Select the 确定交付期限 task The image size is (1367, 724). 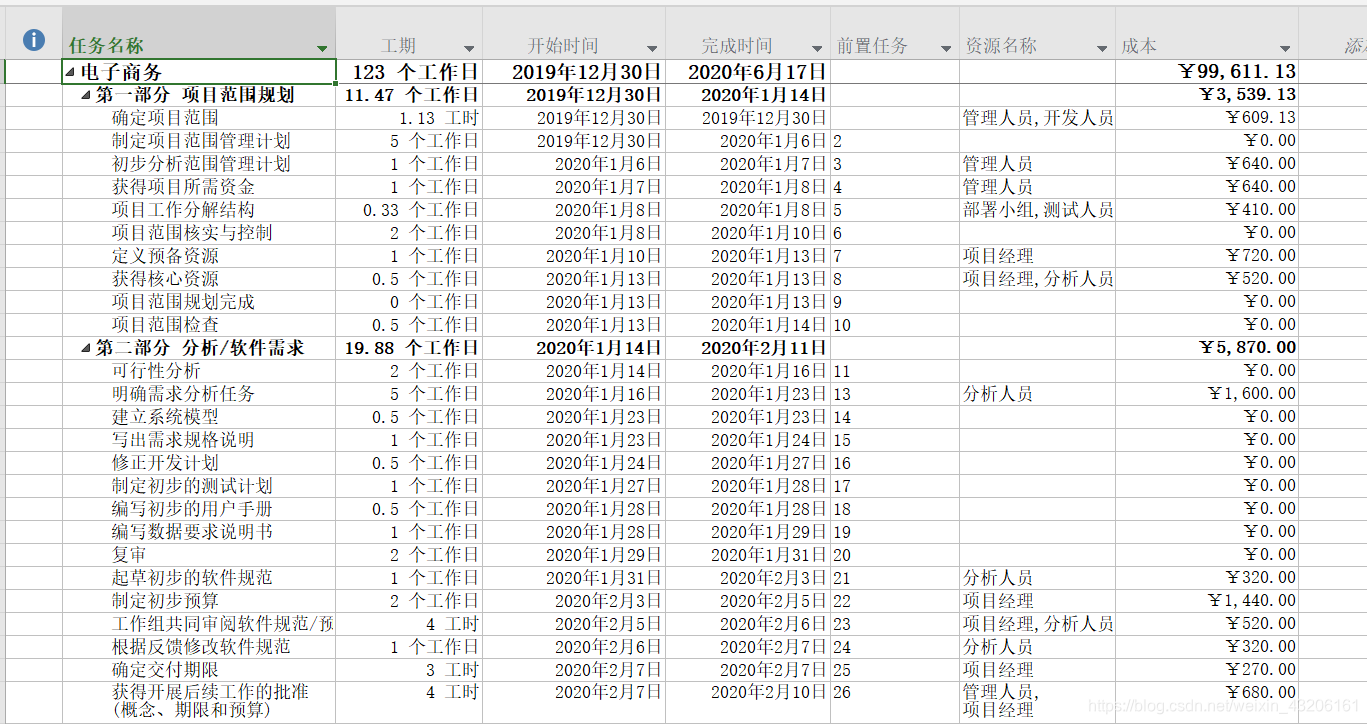pos(165,670)
